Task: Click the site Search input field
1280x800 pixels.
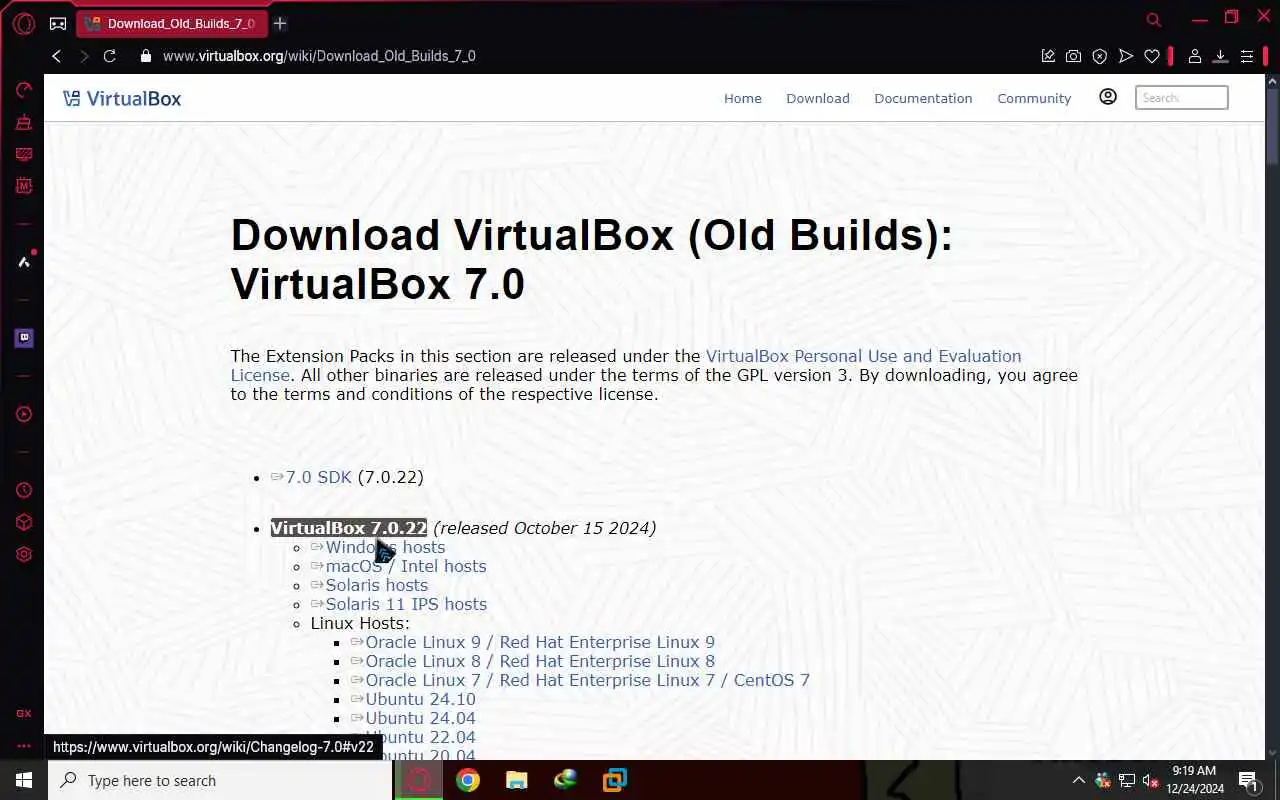Action: 1181,98
